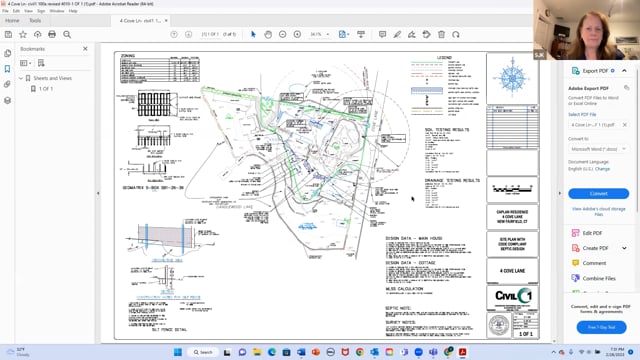Open Adobe Acrobat icon in taskbar
Viewport: 640px width, 360px height.
click(462, 352)
